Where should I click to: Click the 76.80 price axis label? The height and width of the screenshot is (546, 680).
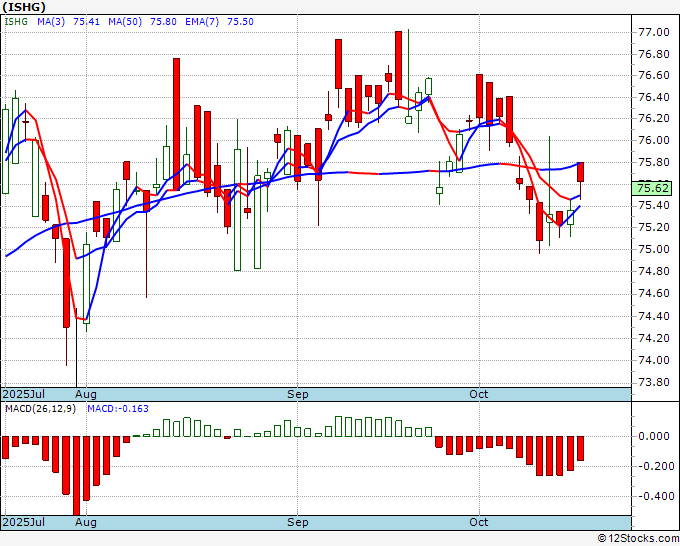pos(654,54)
